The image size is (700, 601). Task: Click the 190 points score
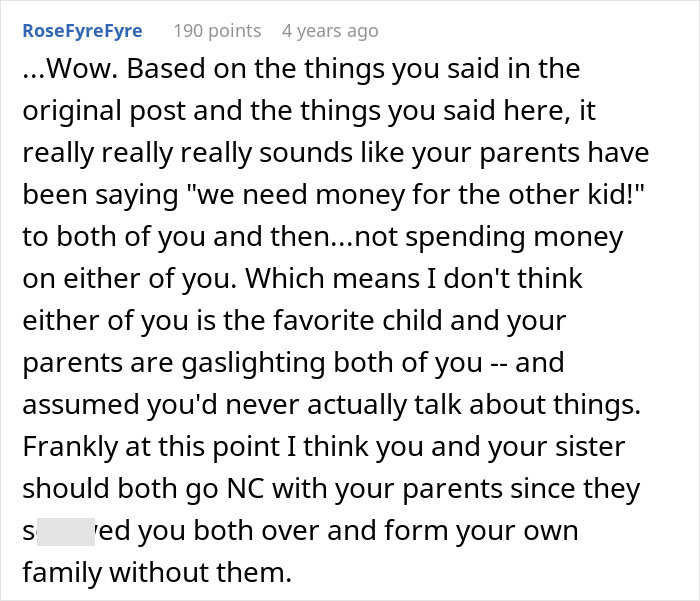point(217,31)
